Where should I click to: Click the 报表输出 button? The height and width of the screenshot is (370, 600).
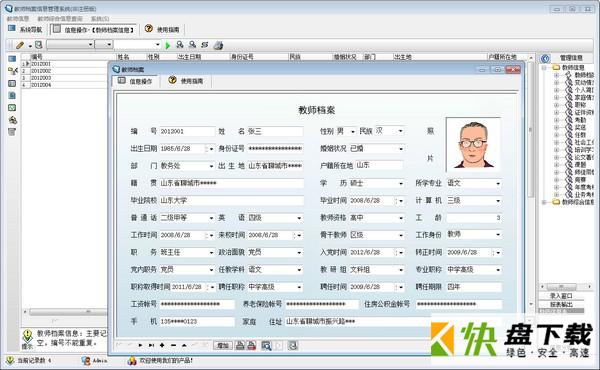coord(561,305)
